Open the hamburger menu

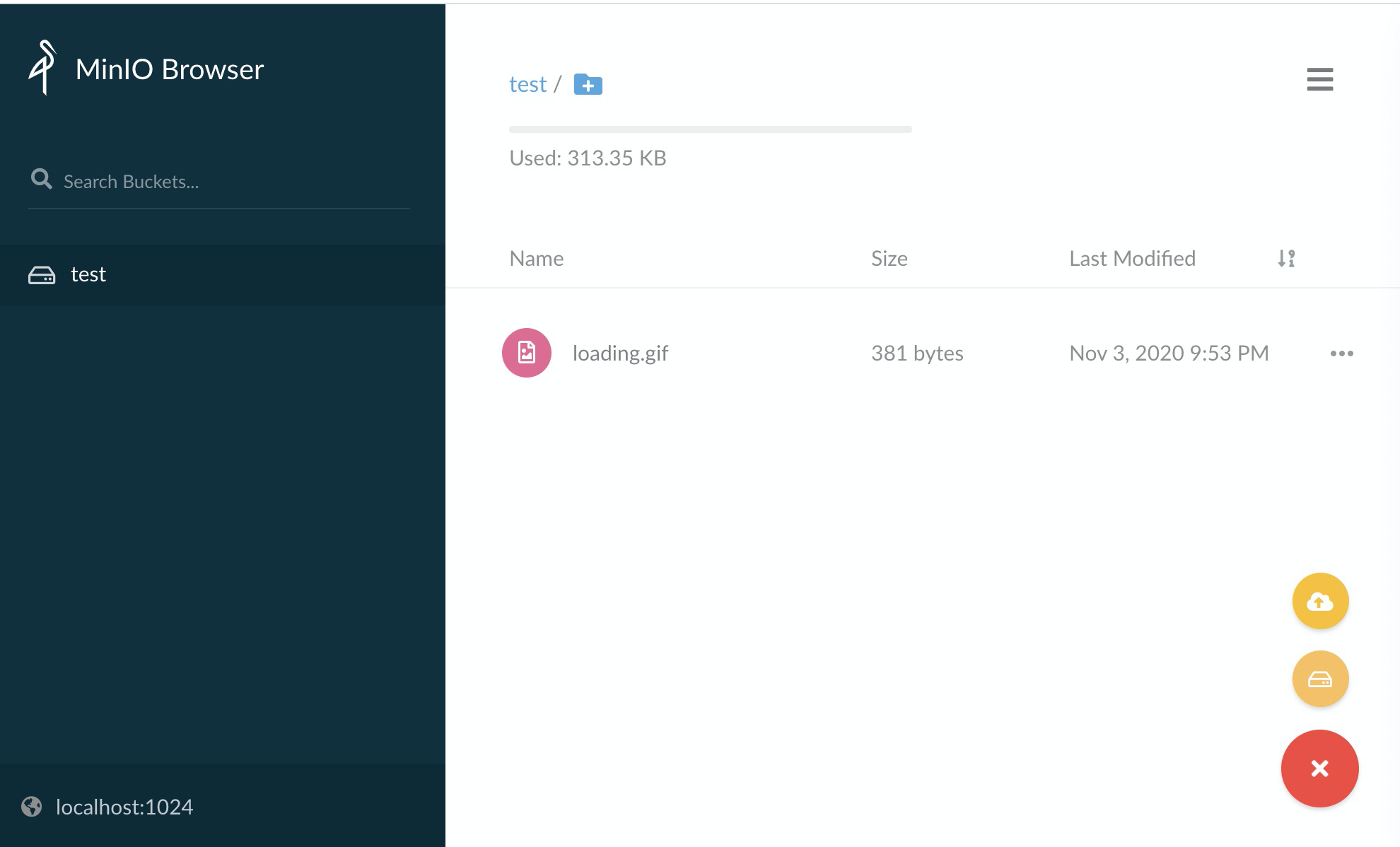tap(1319, 79)
